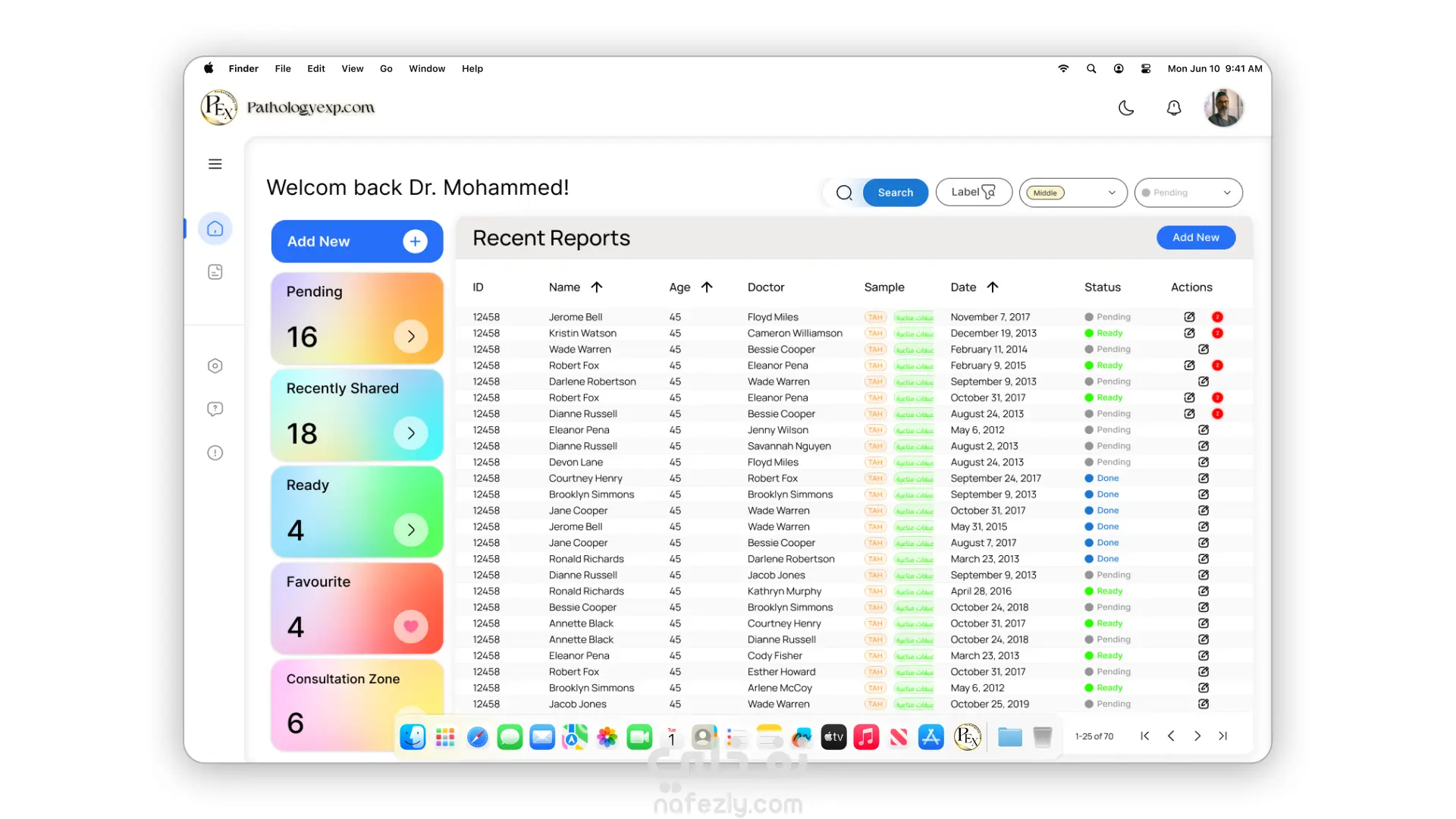Viewport: 1456px width, 819px height.
Task: Toggle dark mode moon icon
Action: click(x=1126, y=108)
